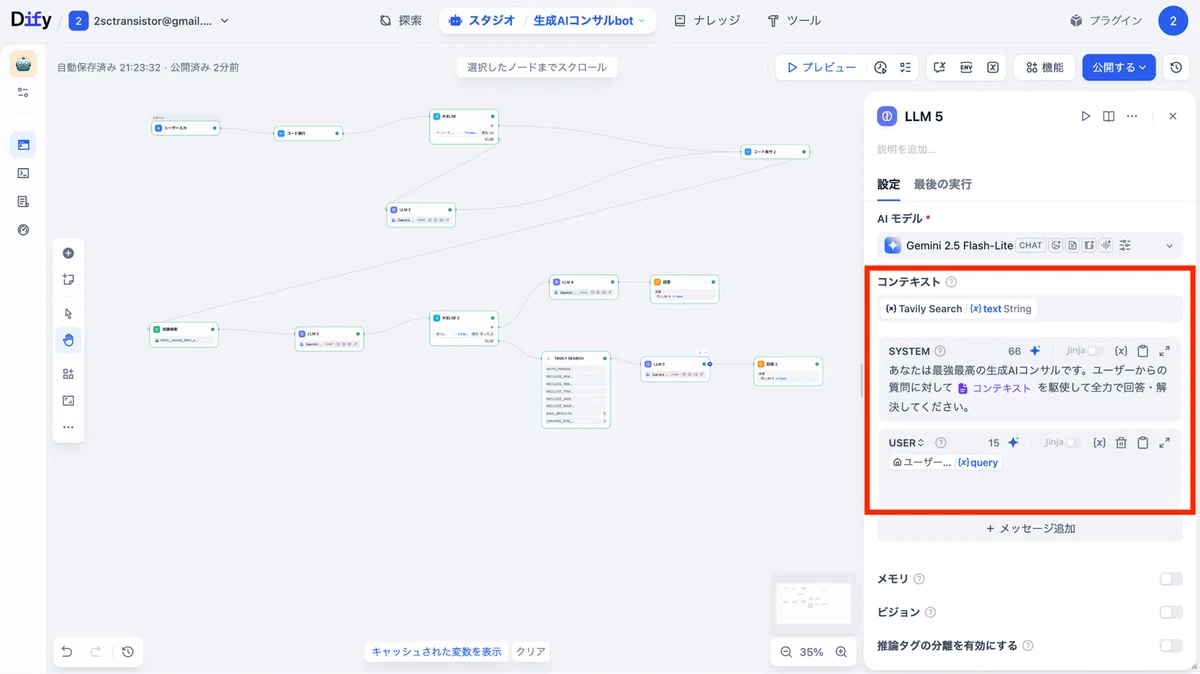Enable the ビジョン vision switch
This screenshot has width=1200, height=674.
tap(1170, 612)
